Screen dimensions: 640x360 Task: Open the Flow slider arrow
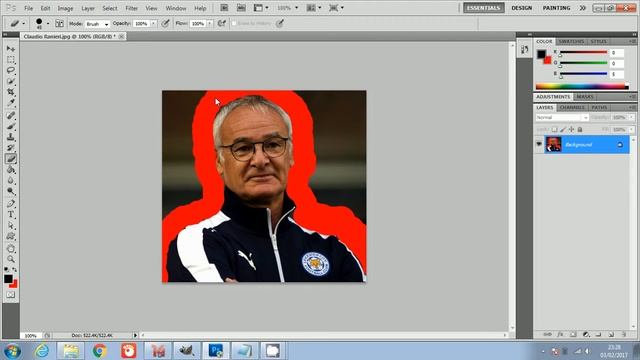click(210, 24)
